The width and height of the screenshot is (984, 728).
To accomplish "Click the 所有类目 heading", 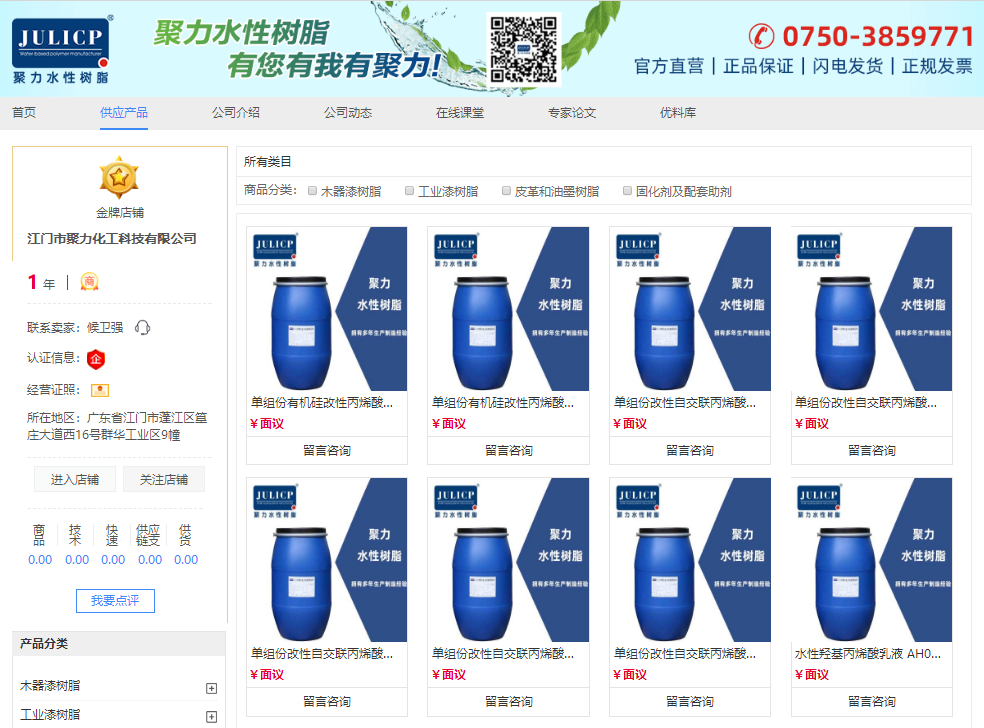I will click(267, 162).
